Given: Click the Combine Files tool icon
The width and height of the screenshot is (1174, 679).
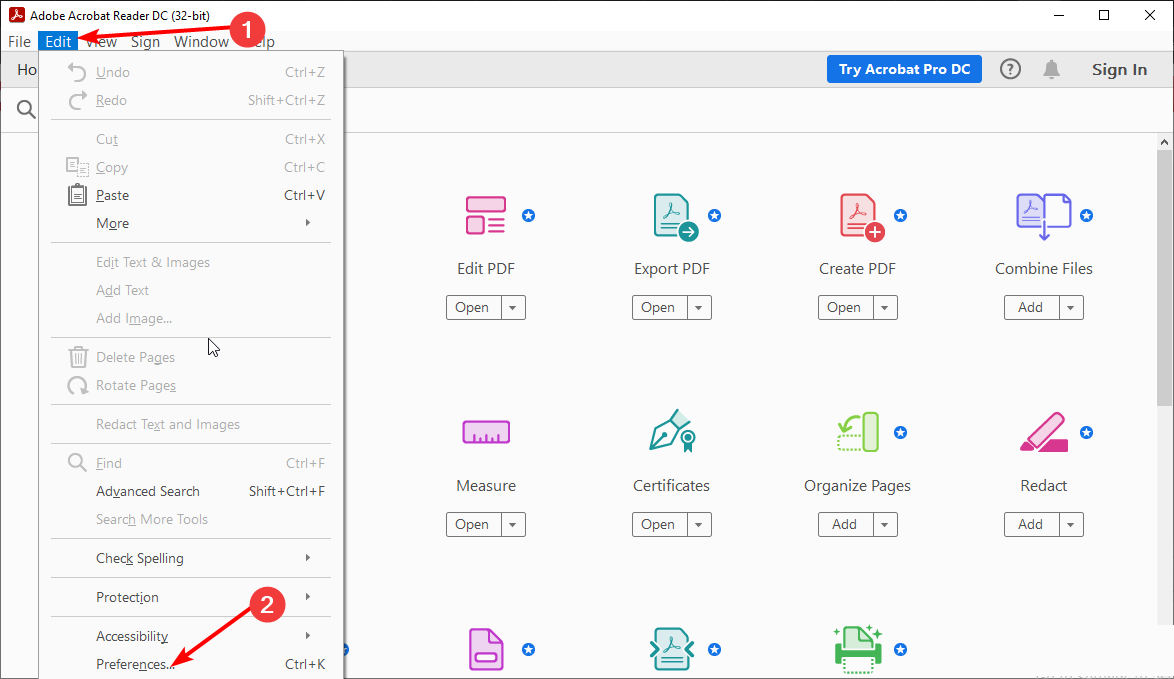Looking at the screenshot, I should [1044, 216].
